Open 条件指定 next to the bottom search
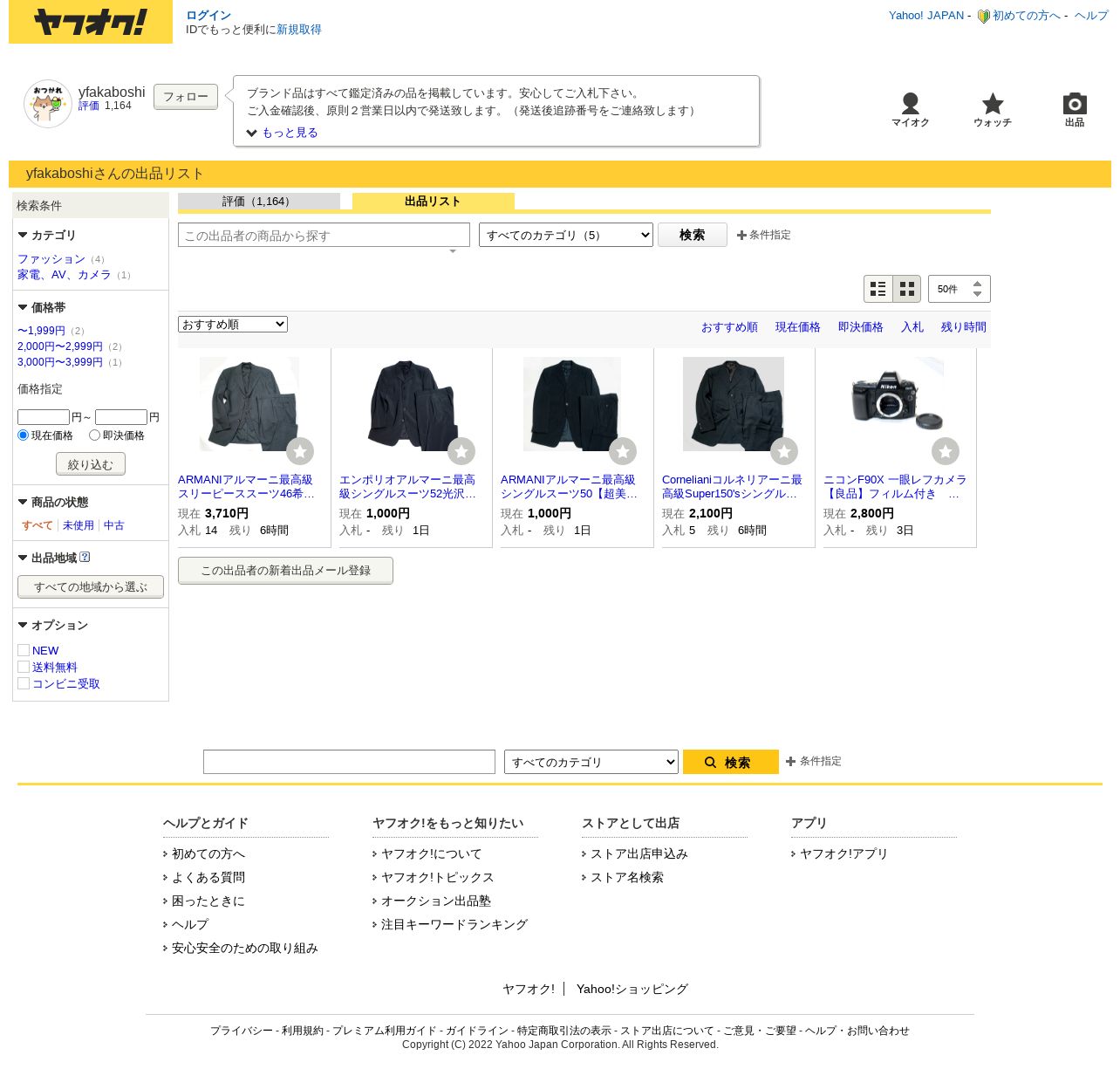Screen dimensions: 1120x1069 (814, 761)
